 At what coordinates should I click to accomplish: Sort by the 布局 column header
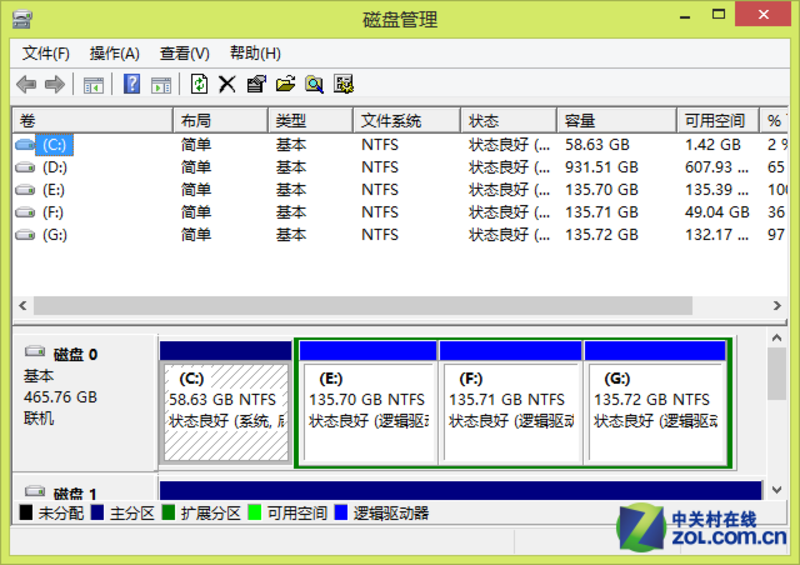[220, 121]
